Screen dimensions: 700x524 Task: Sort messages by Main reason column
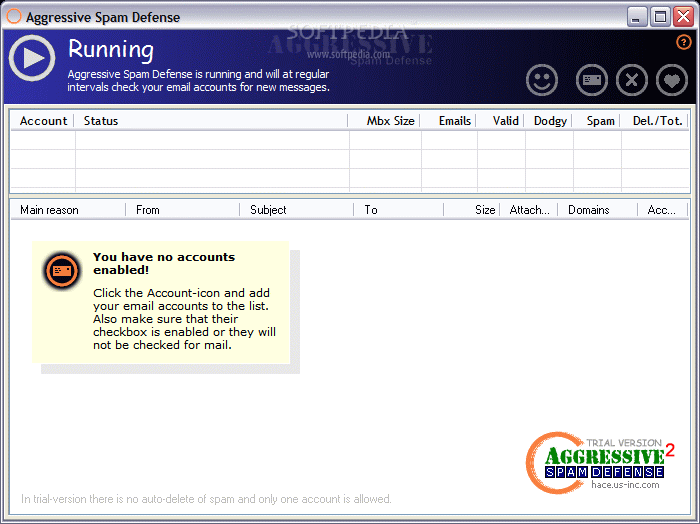(x=68, y=210)
